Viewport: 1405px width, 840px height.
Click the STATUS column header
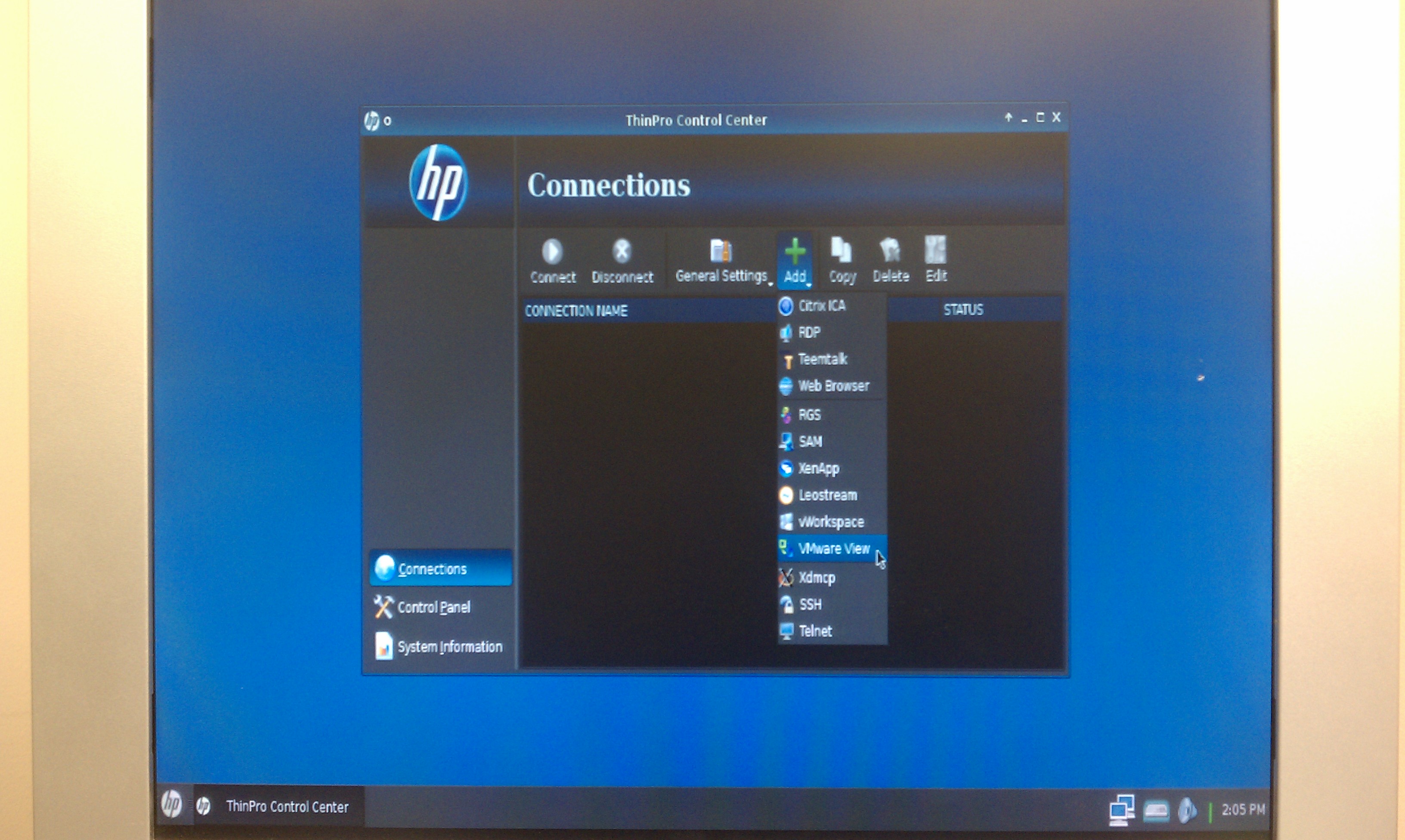pyautogui.click(x=963, y=309)
